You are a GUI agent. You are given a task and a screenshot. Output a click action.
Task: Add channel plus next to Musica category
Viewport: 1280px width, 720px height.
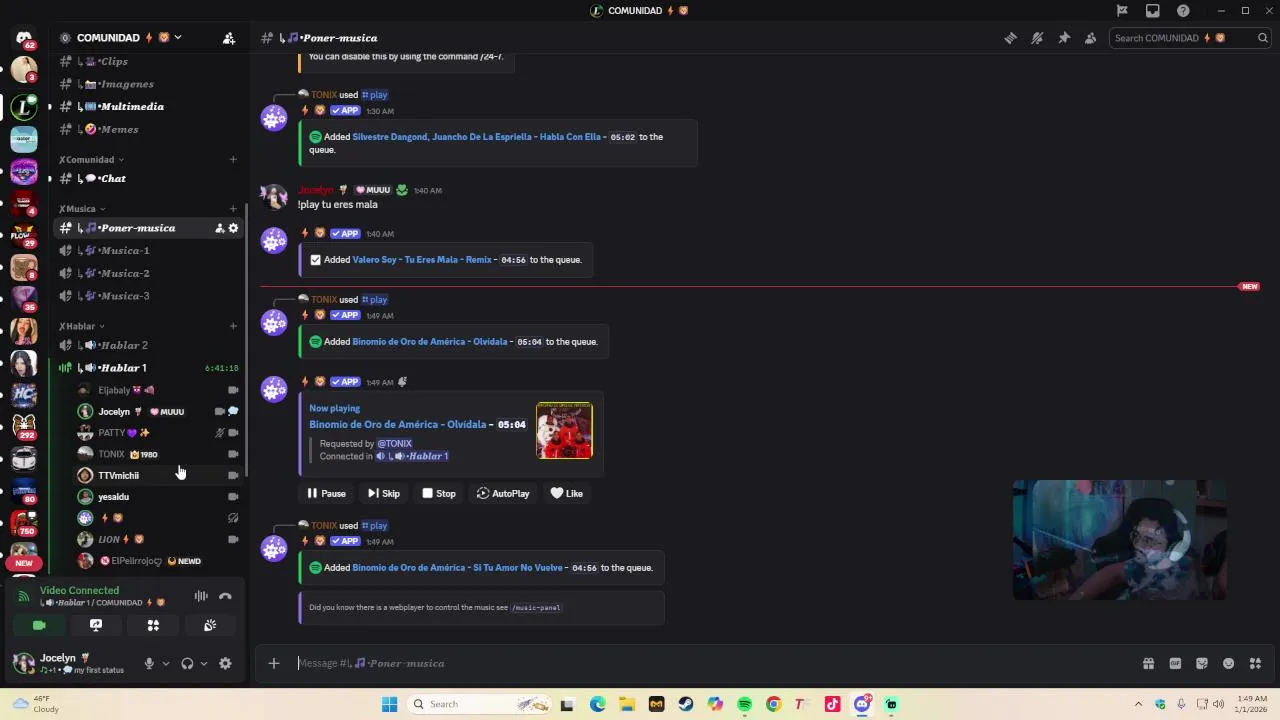click(x=233, y=209)
